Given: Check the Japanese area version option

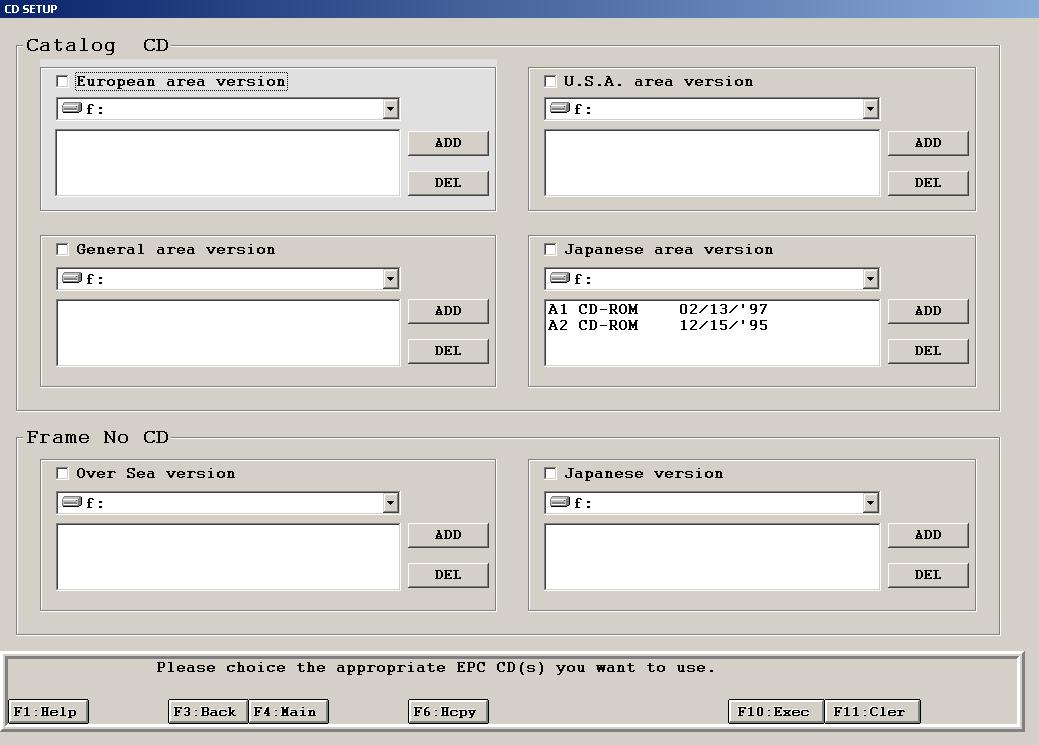Looking at the screenshot, I should [551, 250].
